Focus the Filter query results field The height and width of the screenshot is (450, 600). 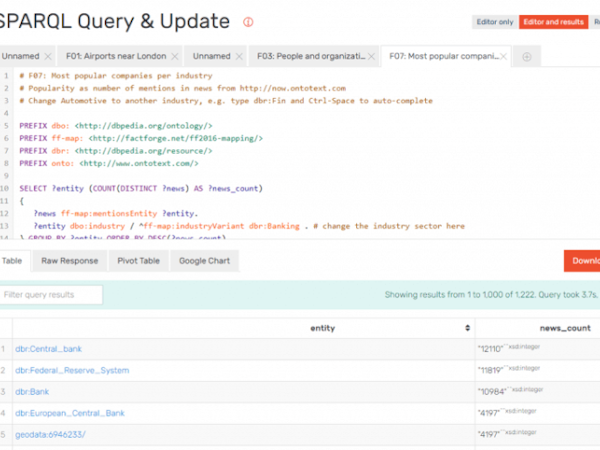[51, 295]
